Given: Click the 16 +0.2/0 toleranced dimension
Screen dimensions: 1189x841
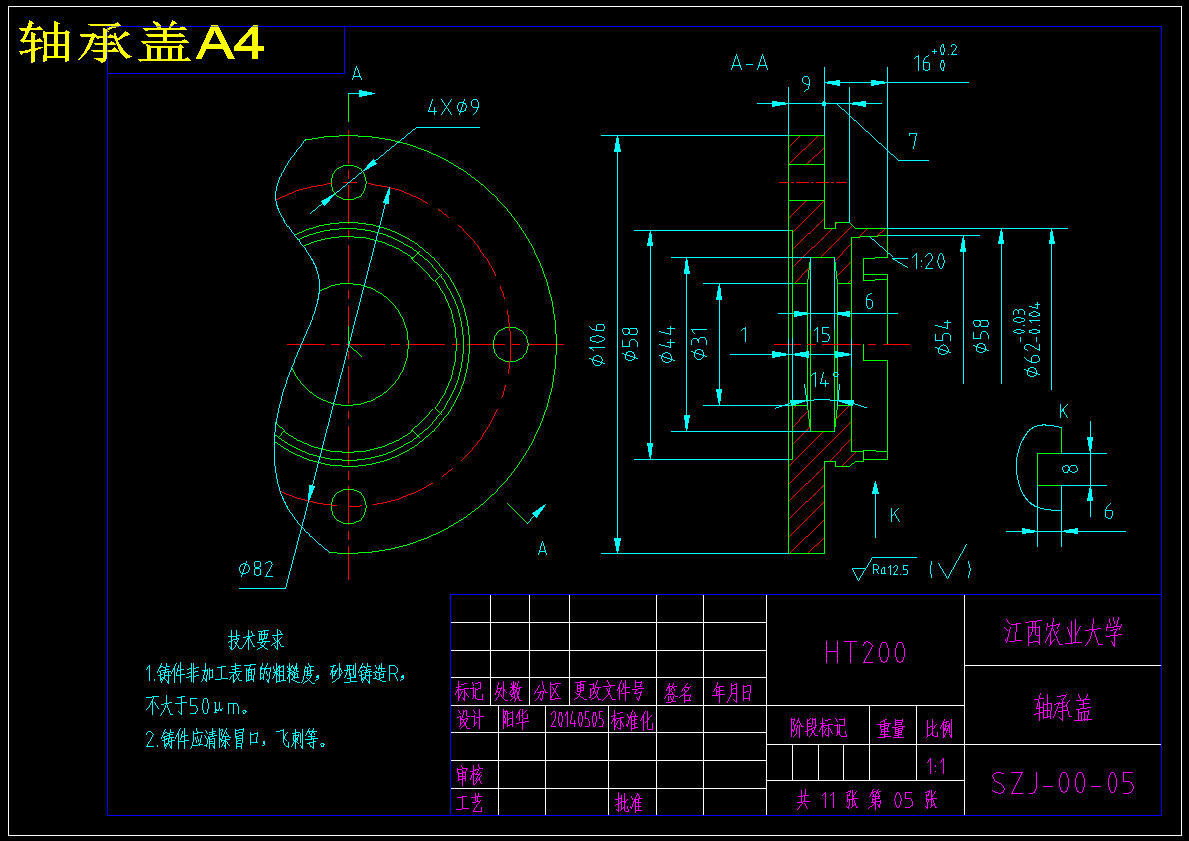Looking at the screenshot, I should click(x=935, y=59).
